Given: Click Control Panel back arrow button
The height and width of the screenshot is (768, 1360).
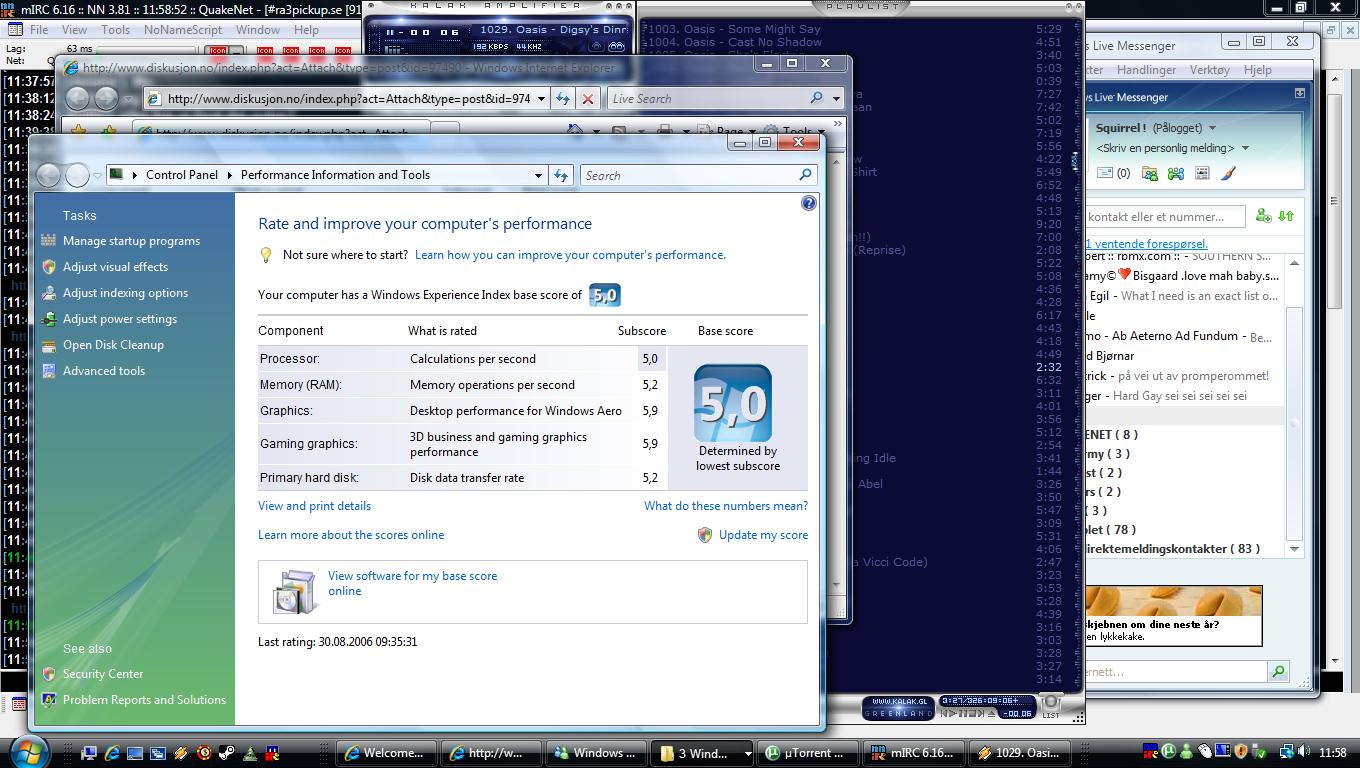Looking at the screenshot, I should [48, 175].
